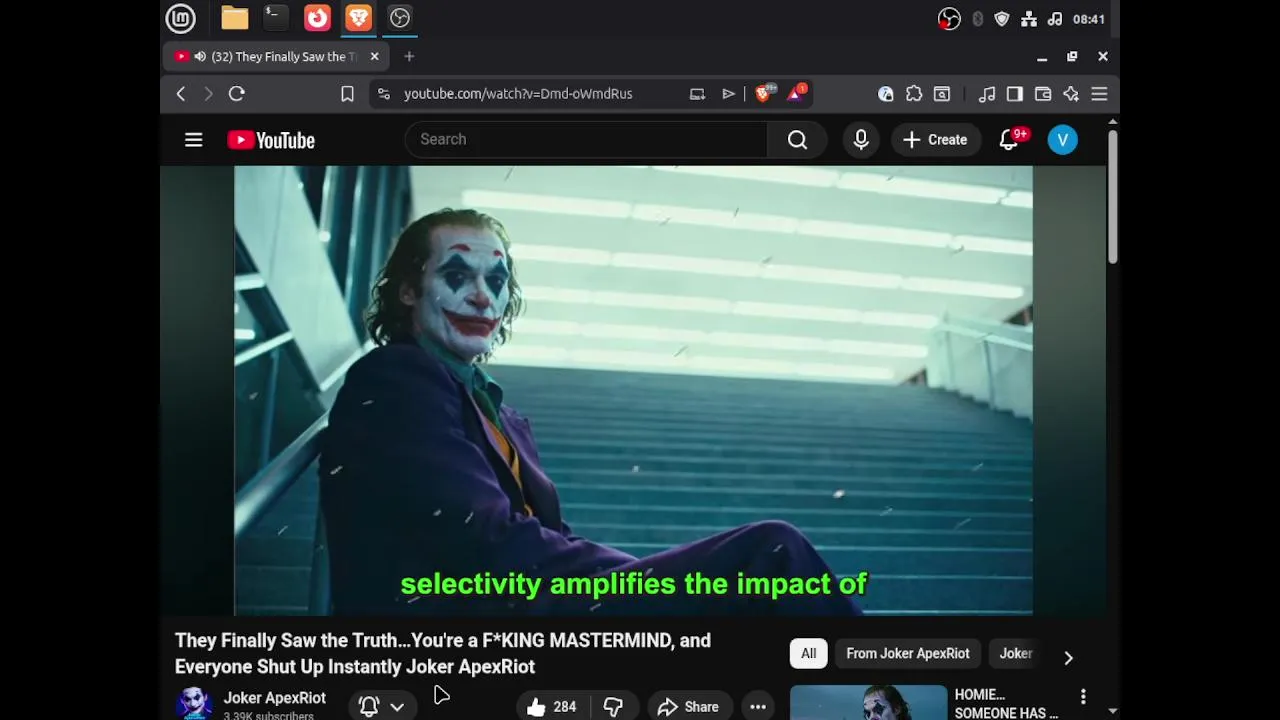Viewport: 1280px width, 720px height.
Task: Click the Joker video player
Action: point(633,390)
